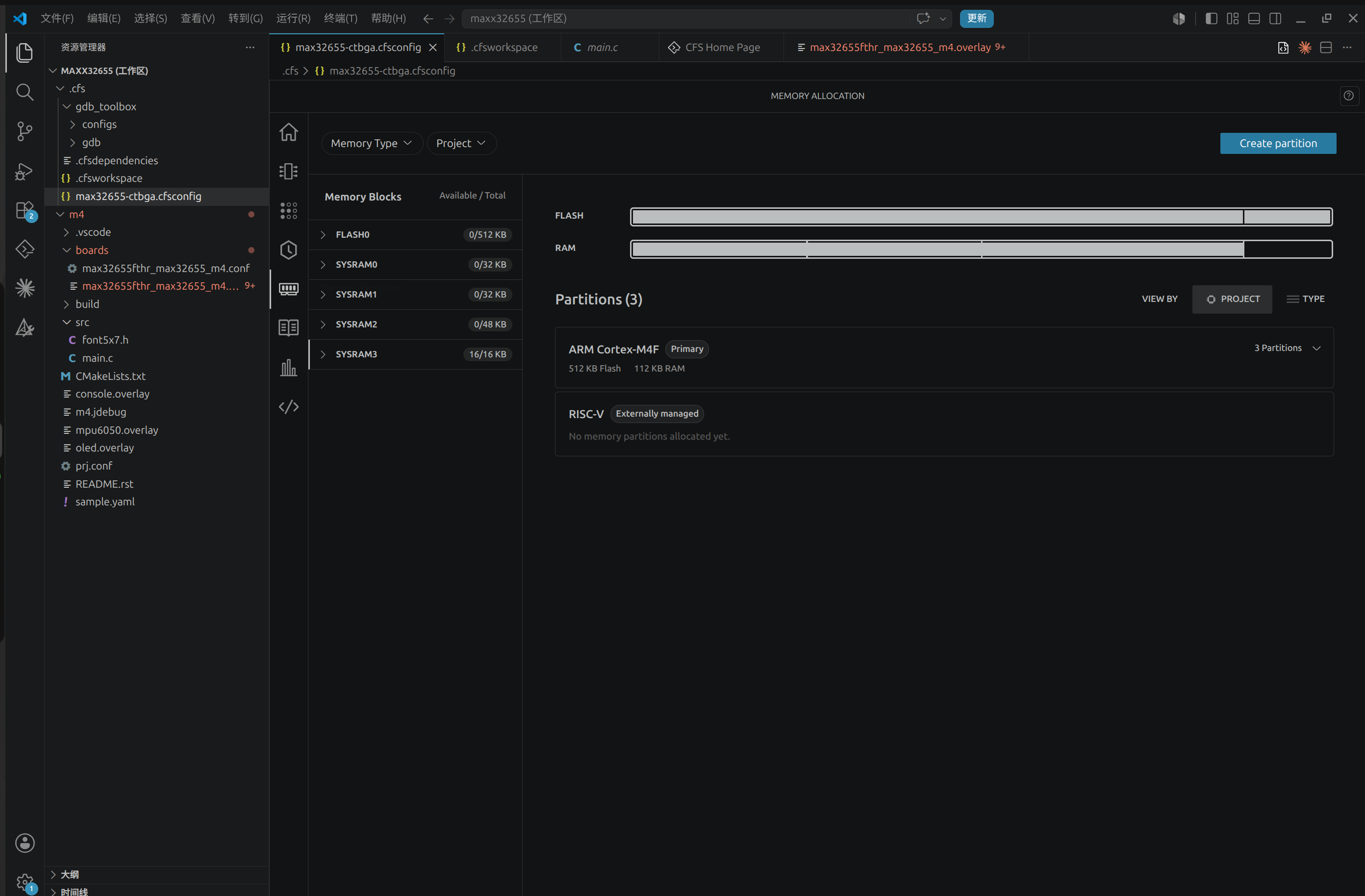Switch to the main.c editor tab
Viewport: 1365px width, 896px height.
(603, 48)
